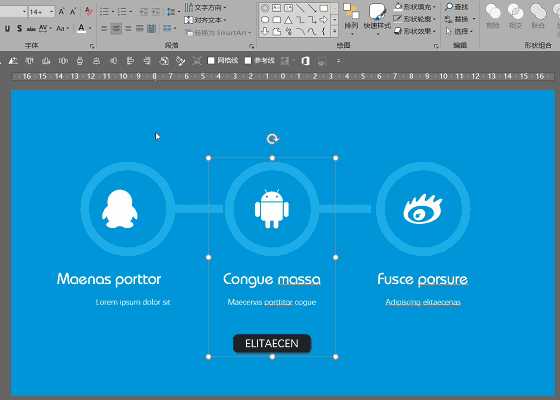The height and width of the screenshot is (400, 560).
Task: Align paragraph text to the right
Action: (x=128, y=28)
